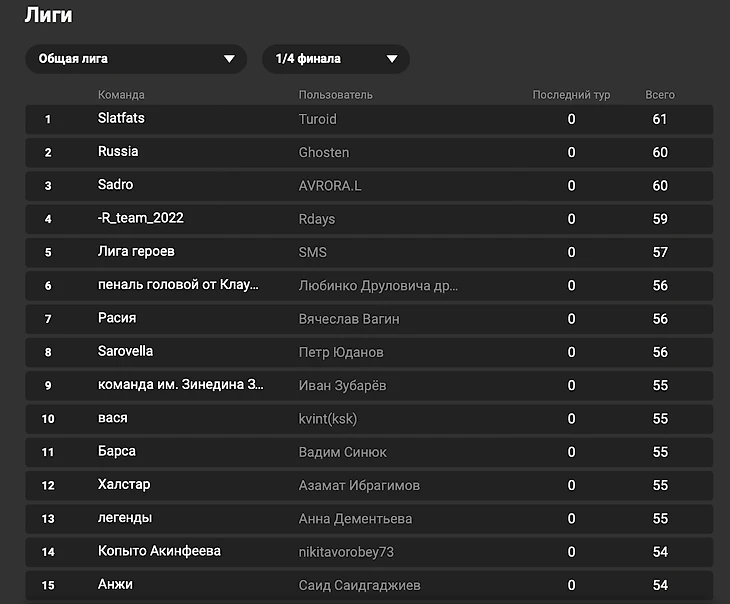
Task: Select the Russia team entry
Action: (x=118, y=152)
